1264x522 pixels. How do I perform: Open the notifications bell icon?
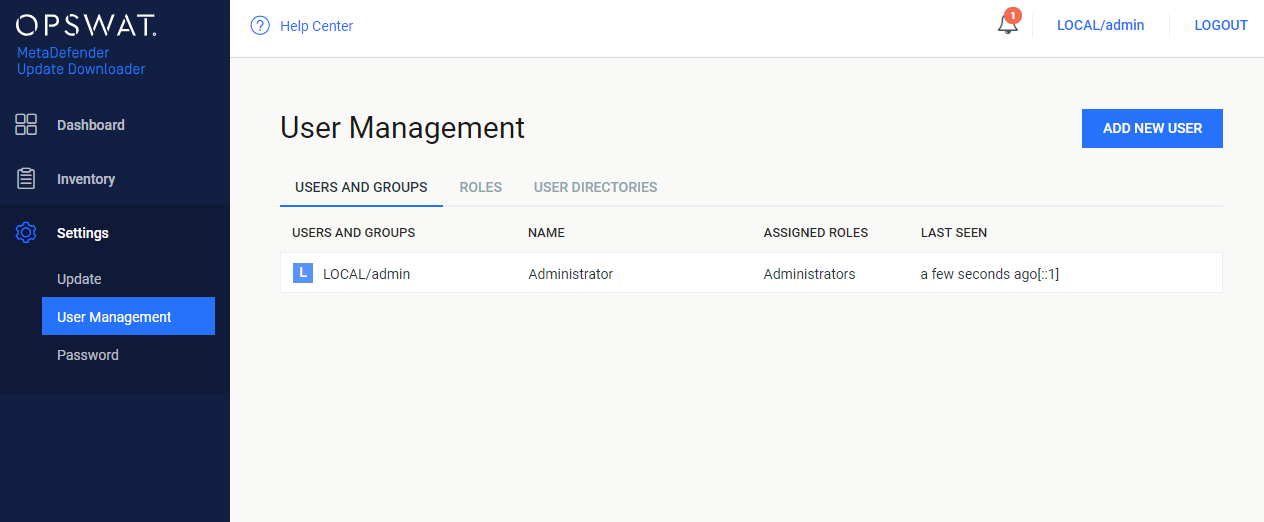[1007, 25]
